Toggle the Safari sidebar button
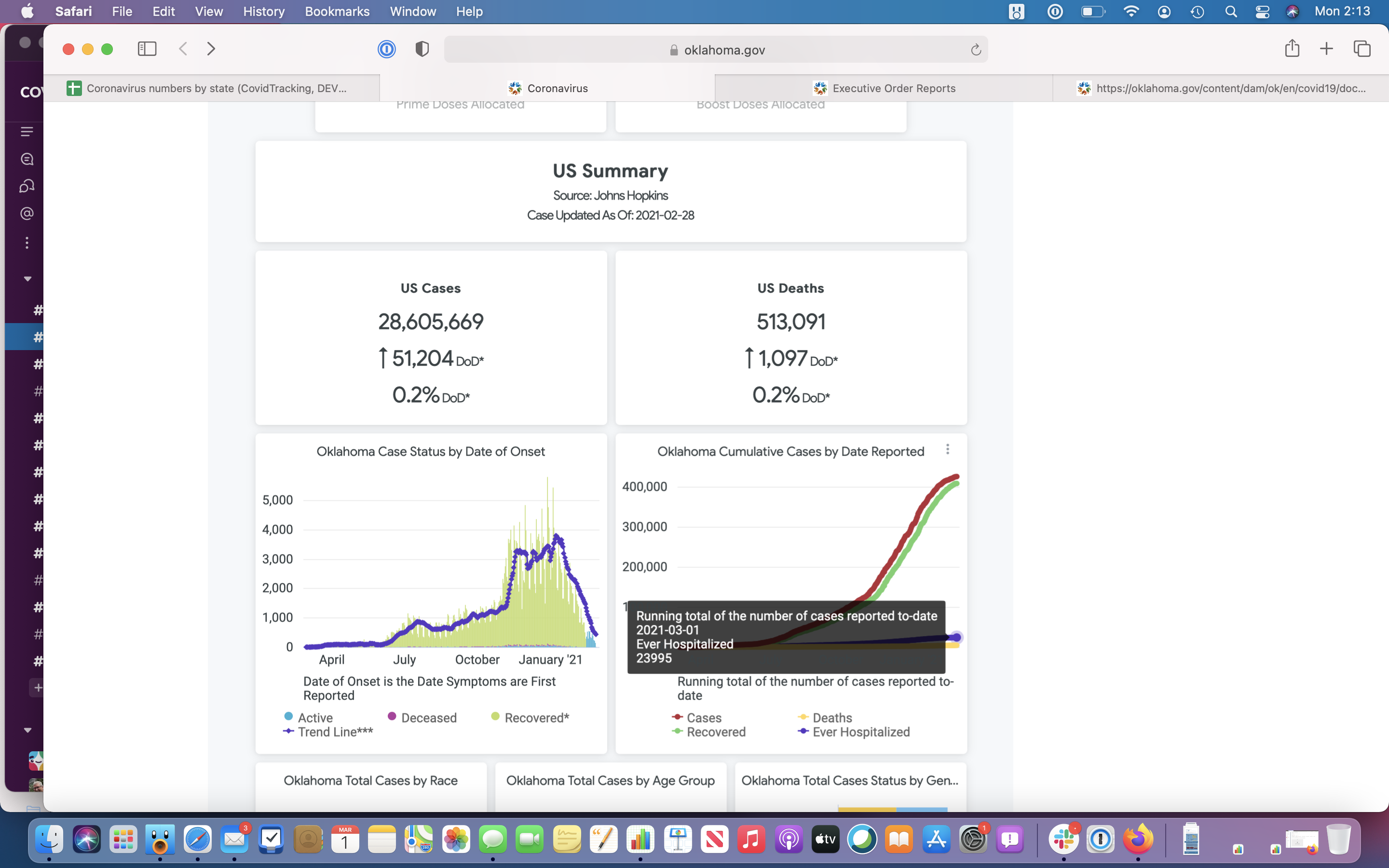This screenshot has height=868, width=1389. point(147,49)
